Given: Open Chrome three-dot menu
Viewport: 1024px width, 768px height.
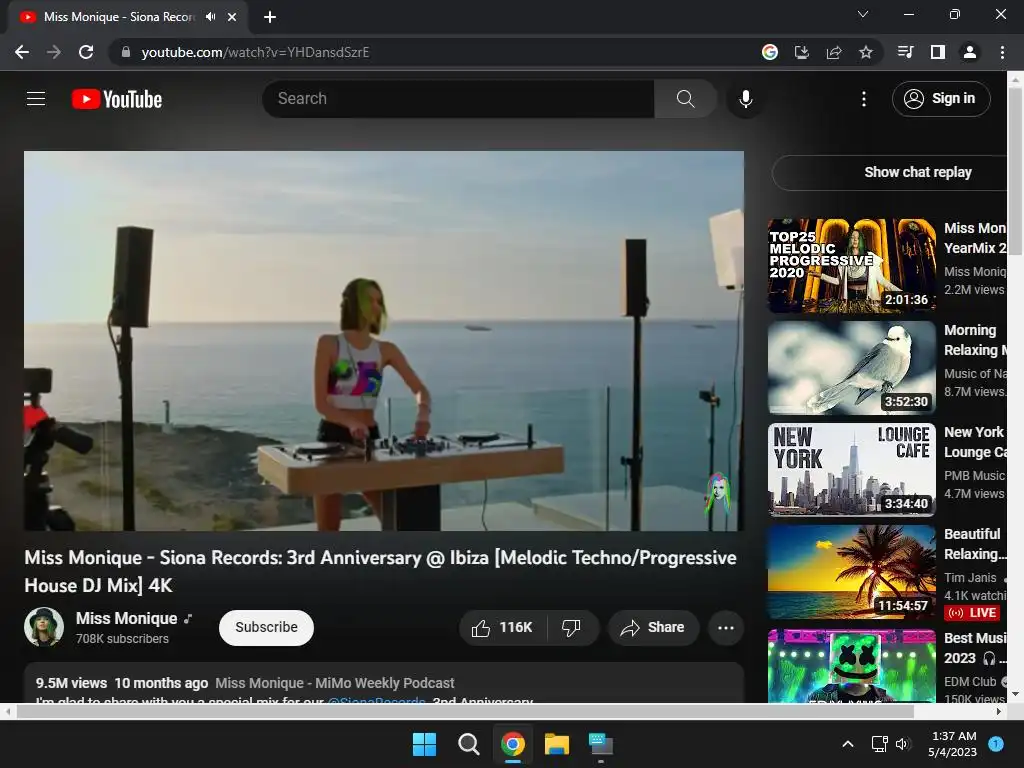Looking at the screenshot, I should pos(1002,52).
